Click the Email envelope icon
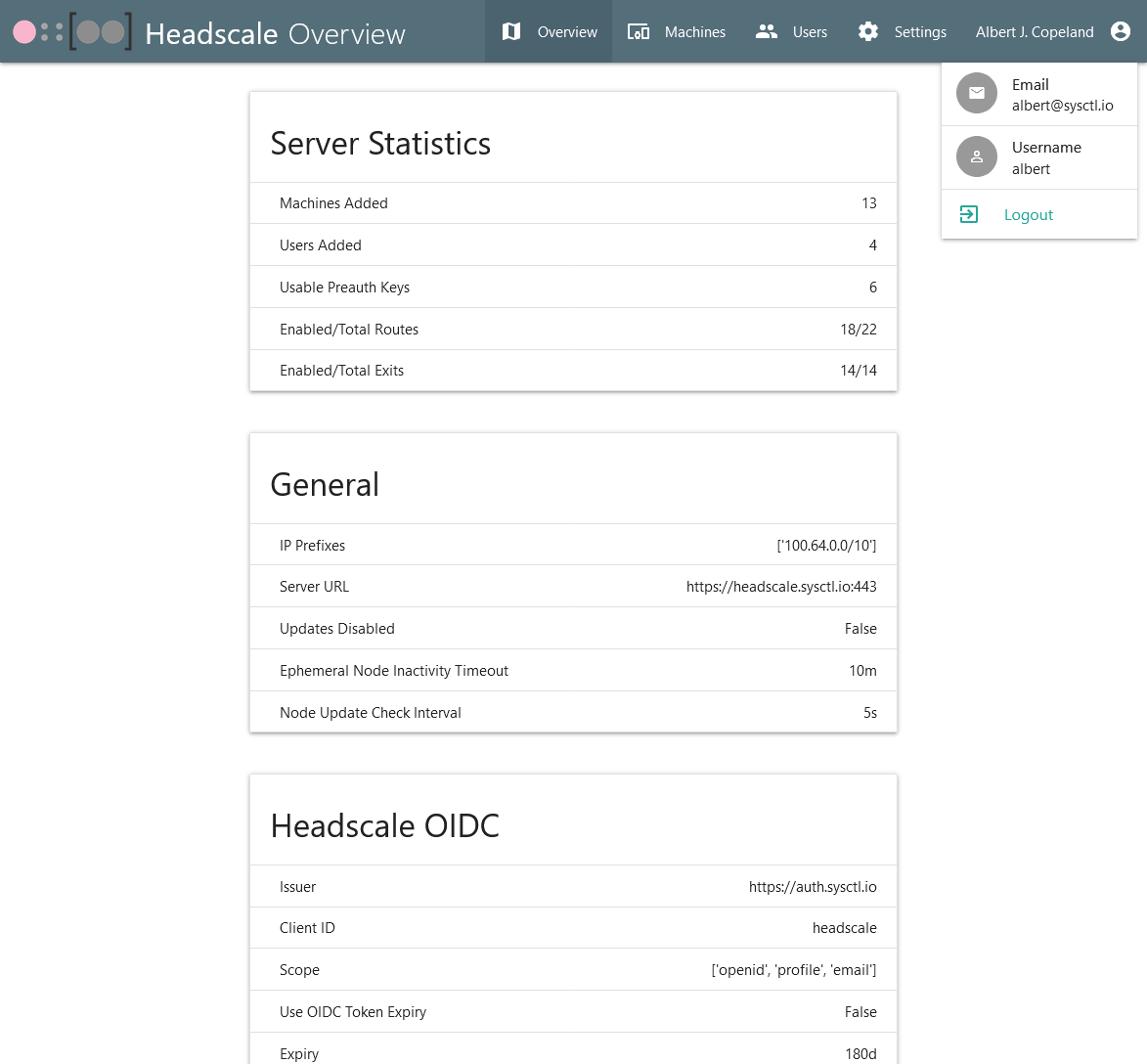Screen dimensions: 1147x1064 click(977, 94)
